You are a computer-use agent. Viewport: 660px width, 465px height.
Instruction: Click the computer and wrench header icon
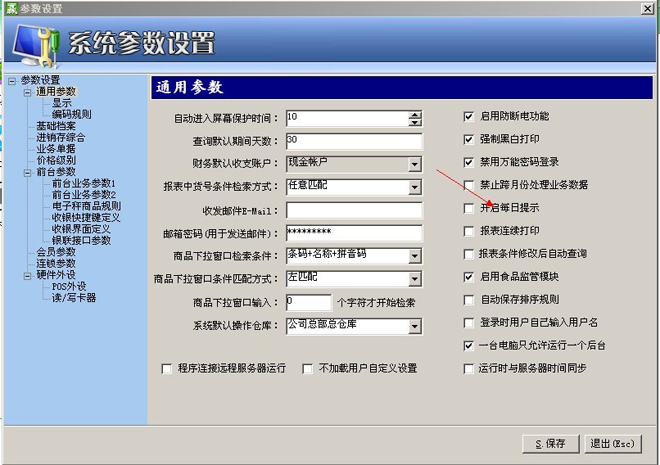[36, 46]
